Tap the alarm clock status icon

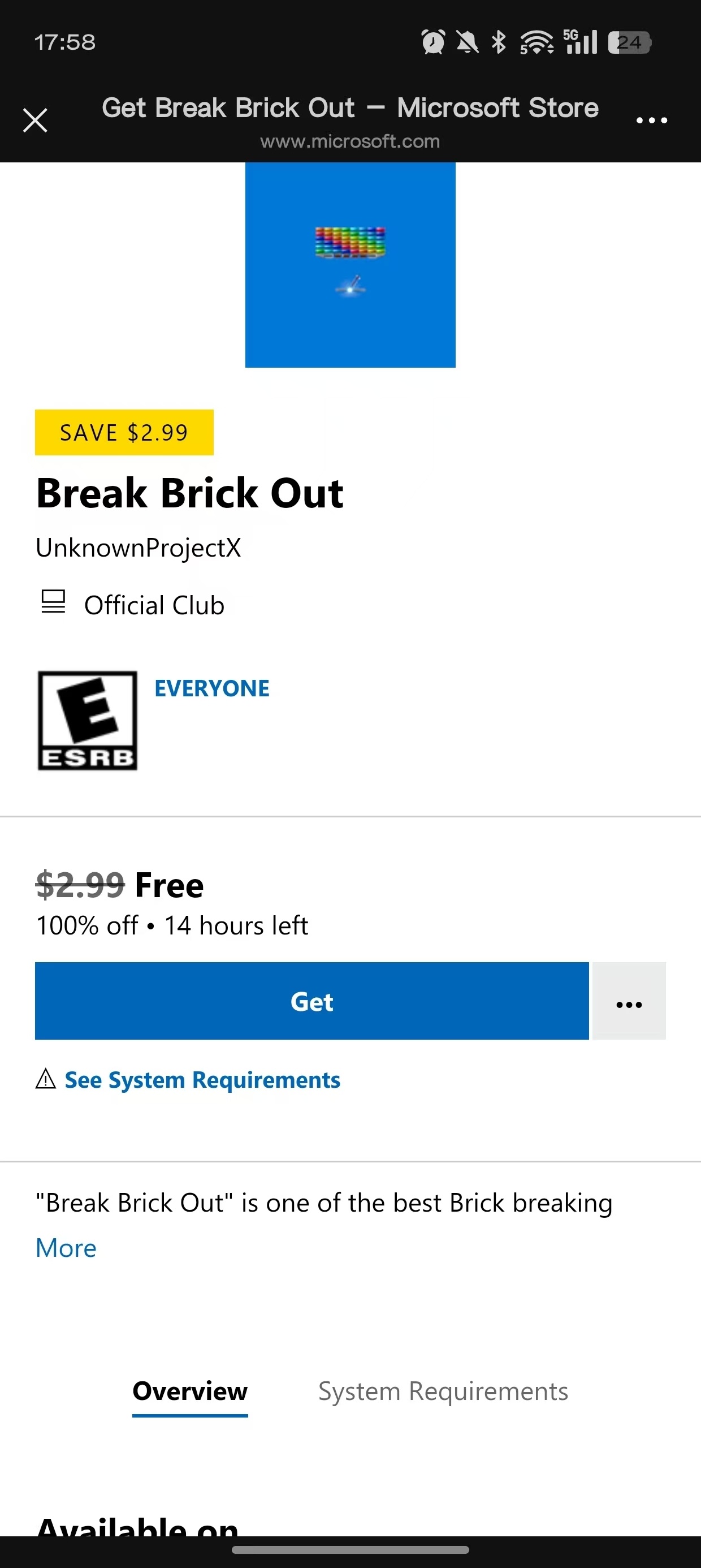pyautogui.click(x=432, y=42)
